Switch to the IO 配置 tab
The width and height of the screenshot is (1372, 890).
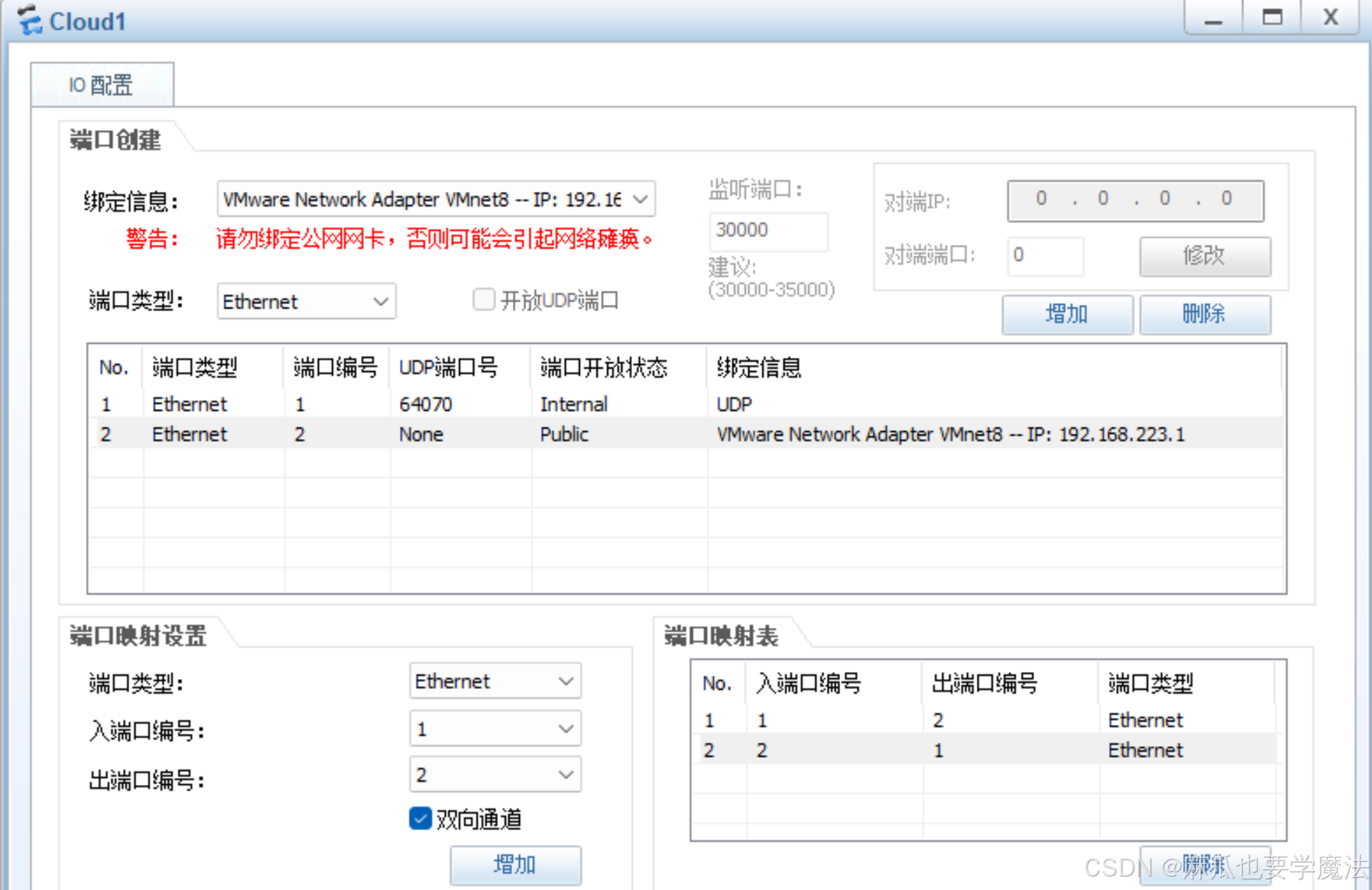pos(101,85)
